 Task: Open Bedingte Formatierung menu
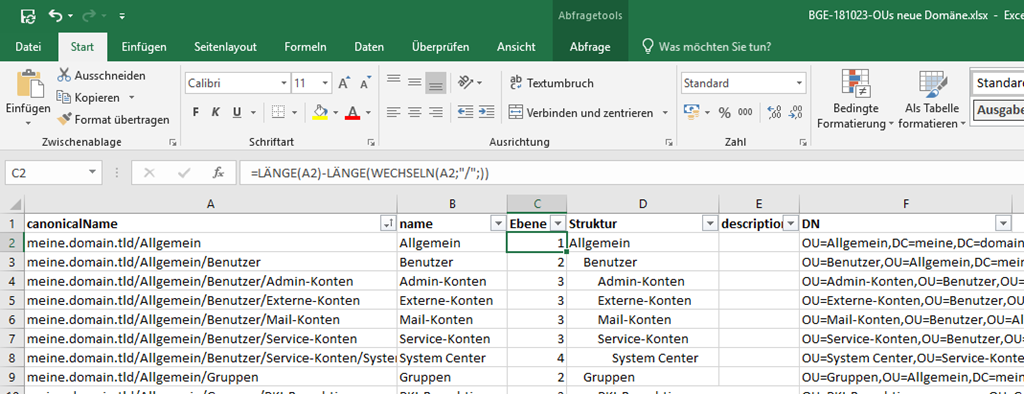pos(856,99)
